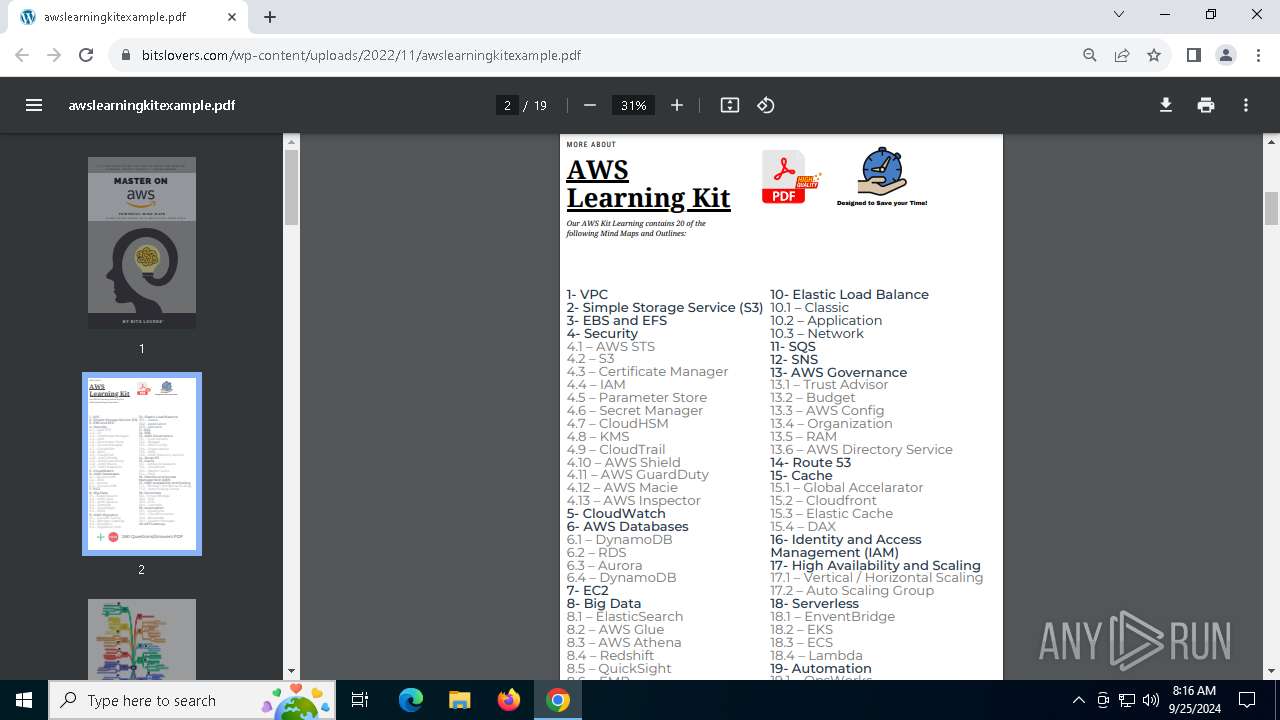Open the Windows Start menu

coord(24,700)
